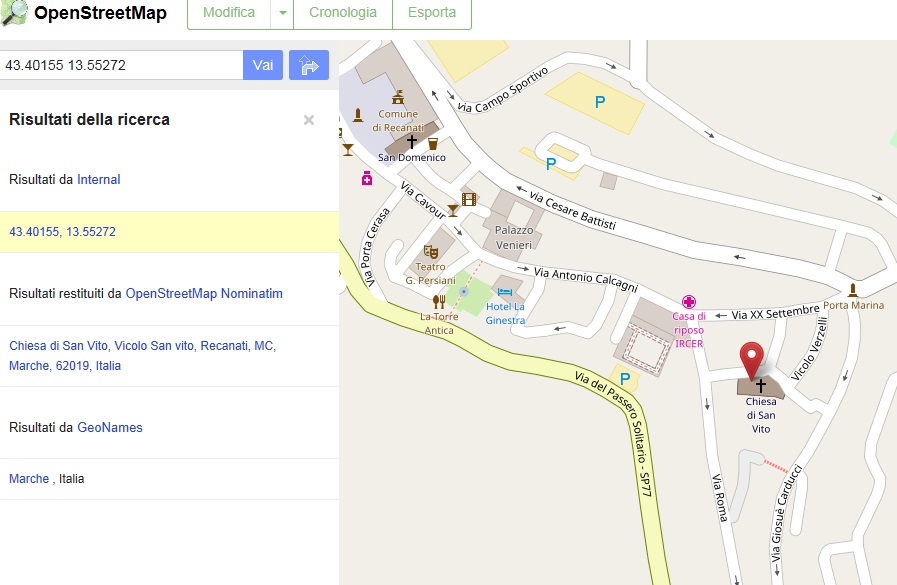Select the monument icon left of Comune di Recanati

358,116
